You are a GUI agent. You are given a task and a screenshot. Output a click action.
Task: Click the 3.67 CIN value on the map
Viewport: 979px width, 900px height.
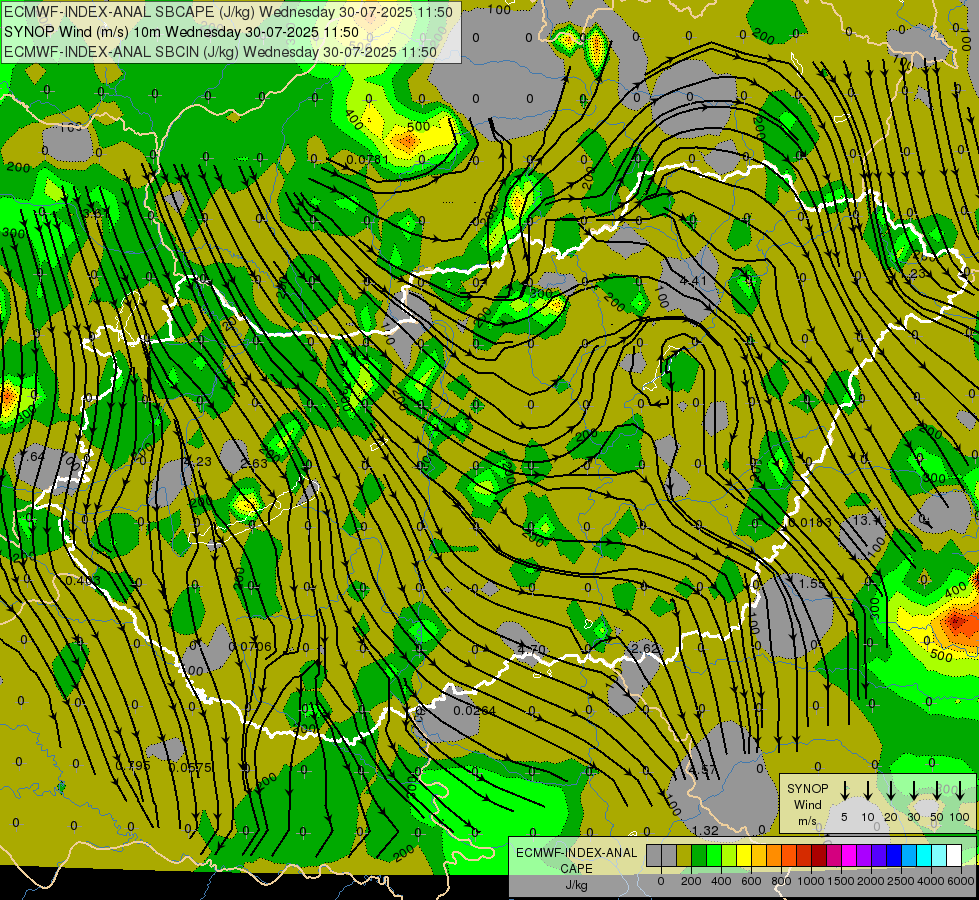(x=96, y=213)
